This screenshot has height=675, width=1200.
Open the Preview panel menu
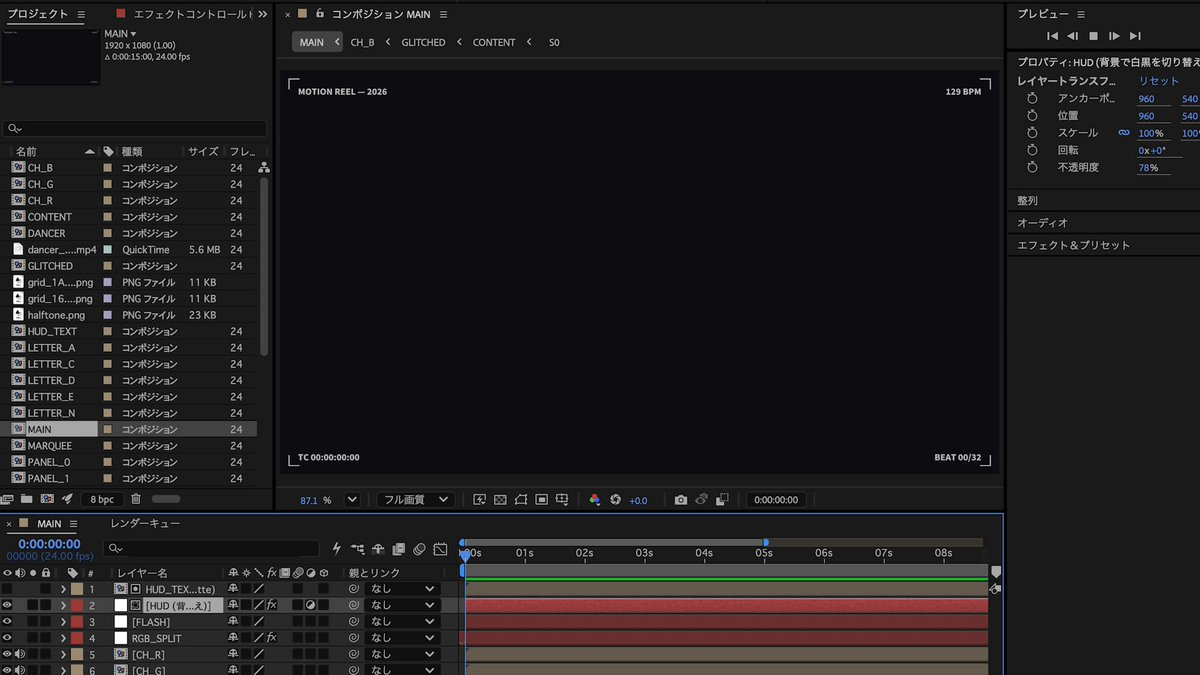(1081, 14)
